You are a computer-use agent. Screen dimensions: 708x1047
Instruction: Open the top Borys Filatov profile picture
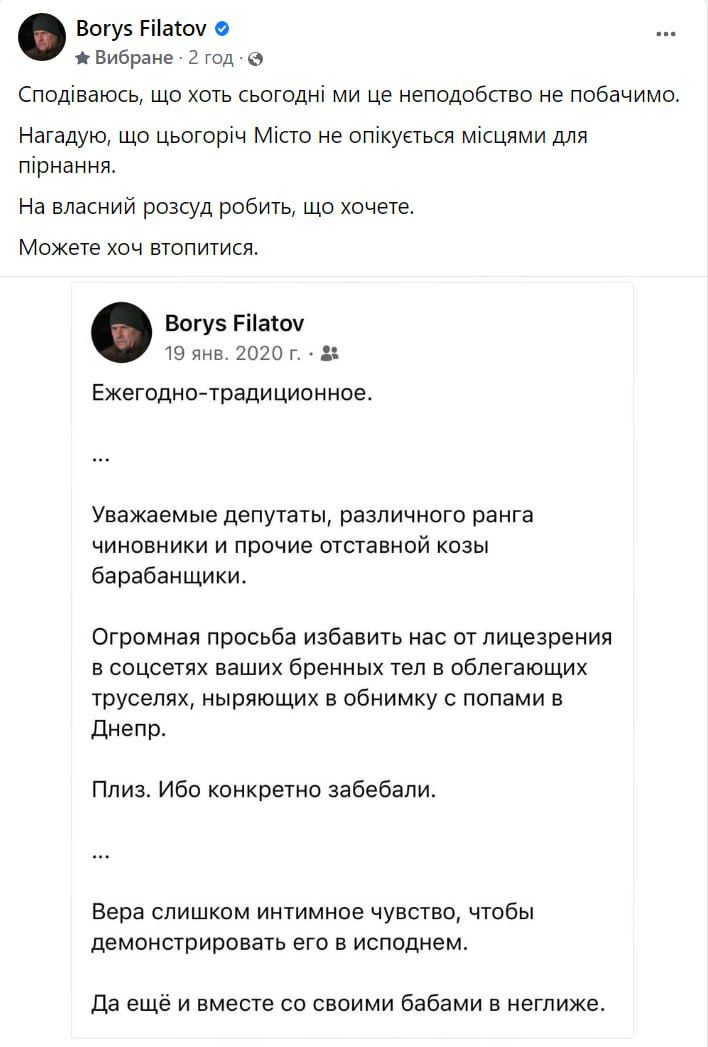click(42, 38)
